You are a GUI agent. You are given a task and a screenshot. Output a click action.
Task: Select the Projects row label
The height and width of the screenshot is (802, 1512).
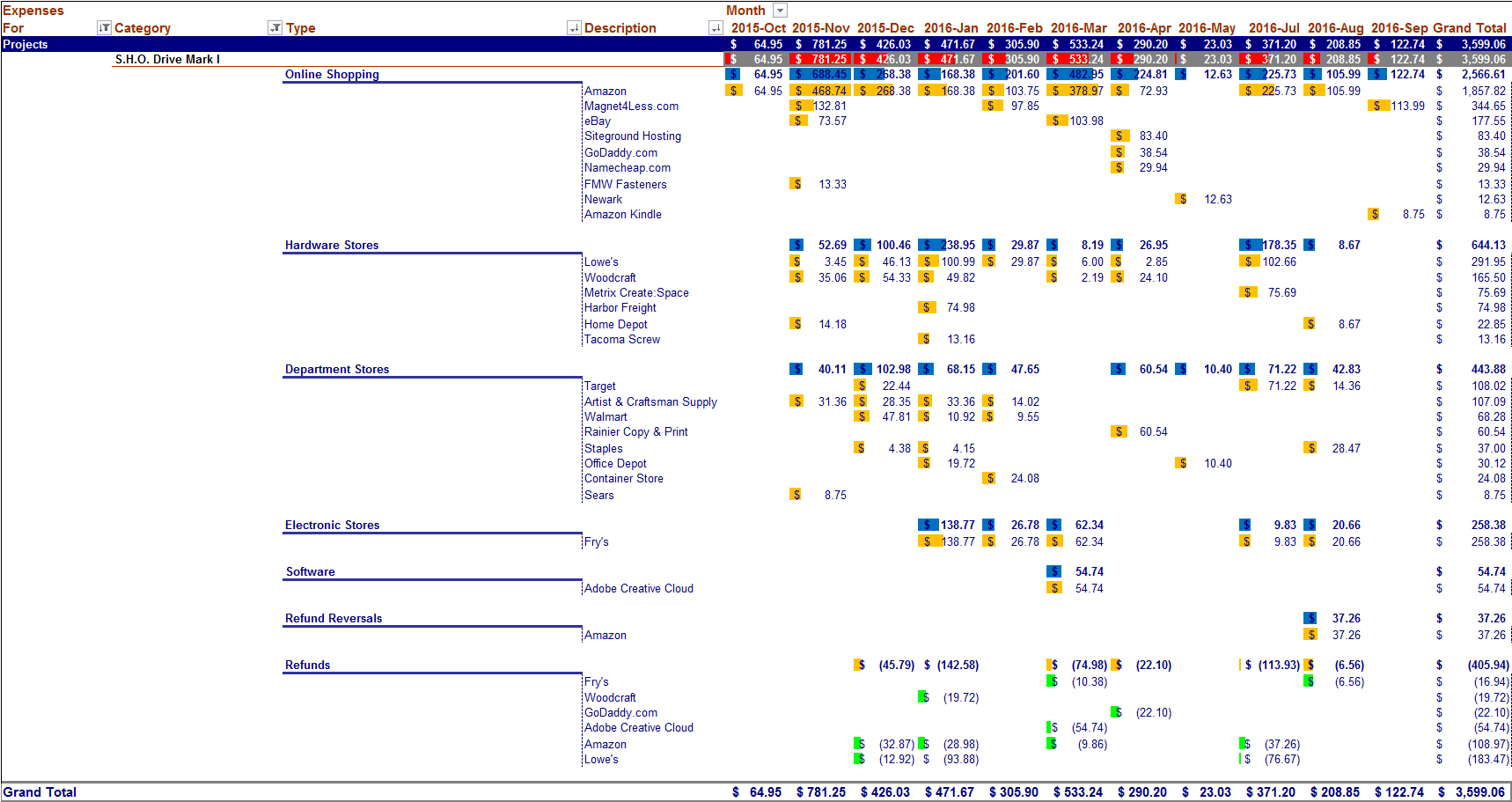[26, 44]
